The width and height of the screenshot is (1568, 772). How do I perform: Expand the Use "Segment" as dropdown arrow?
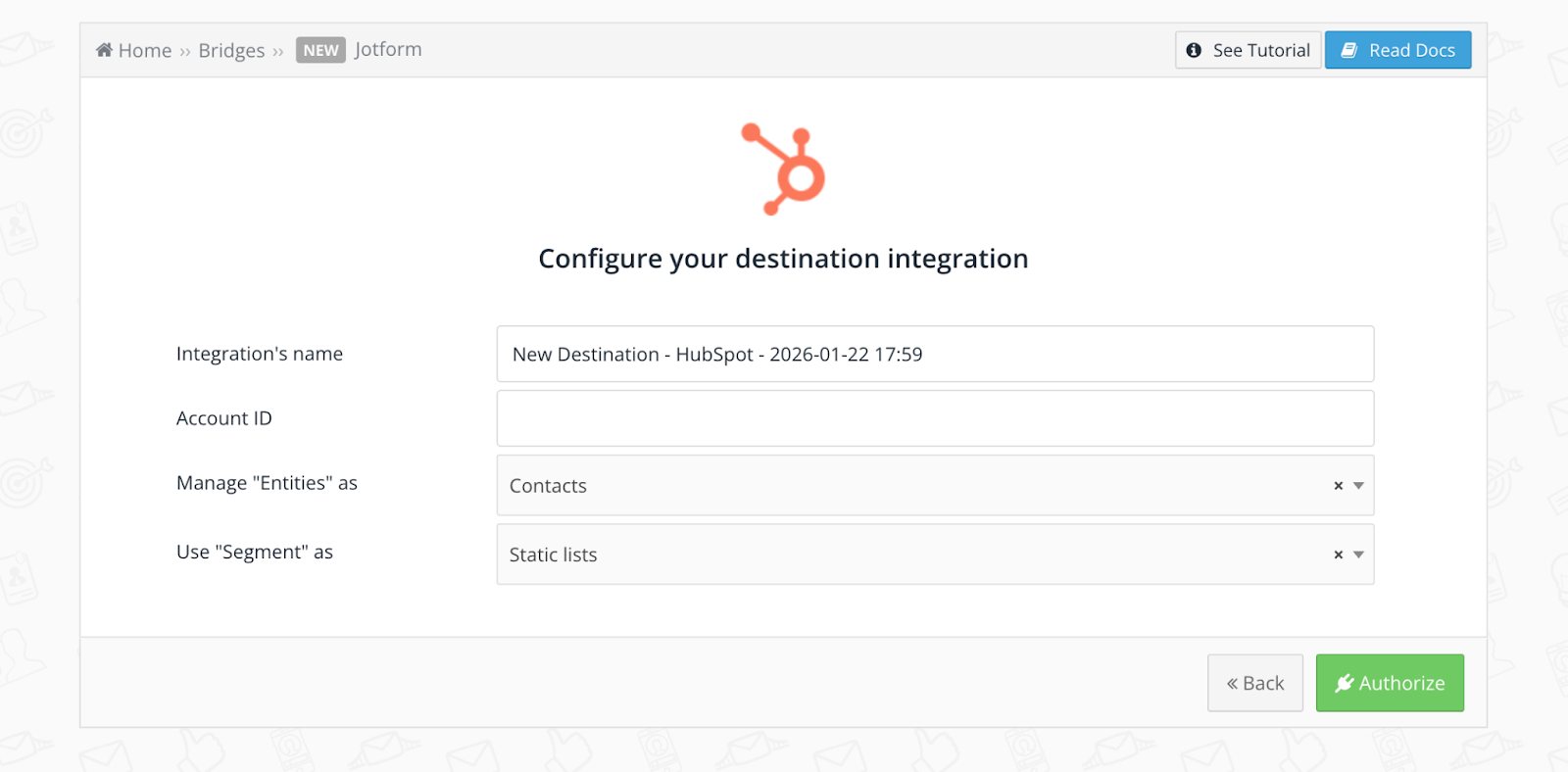pos(1358,555)
